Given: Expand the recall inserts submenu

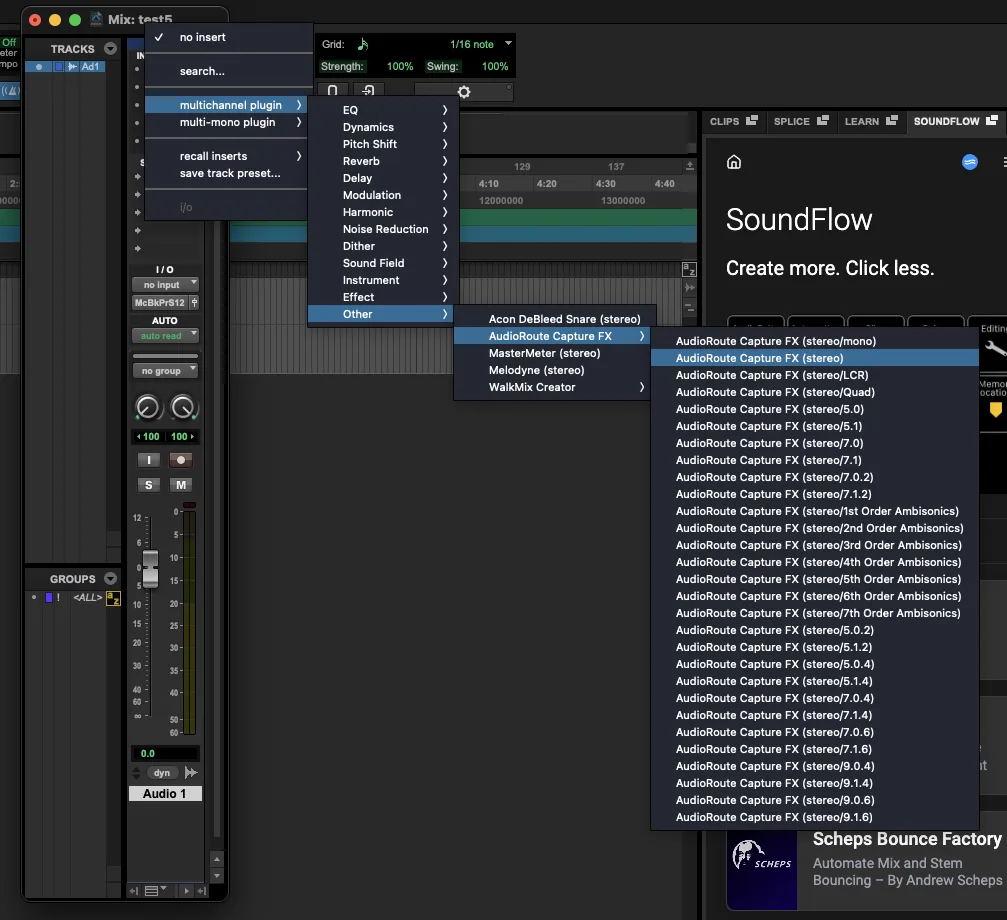Looking at the screenshot, I should tap(226, 156).
